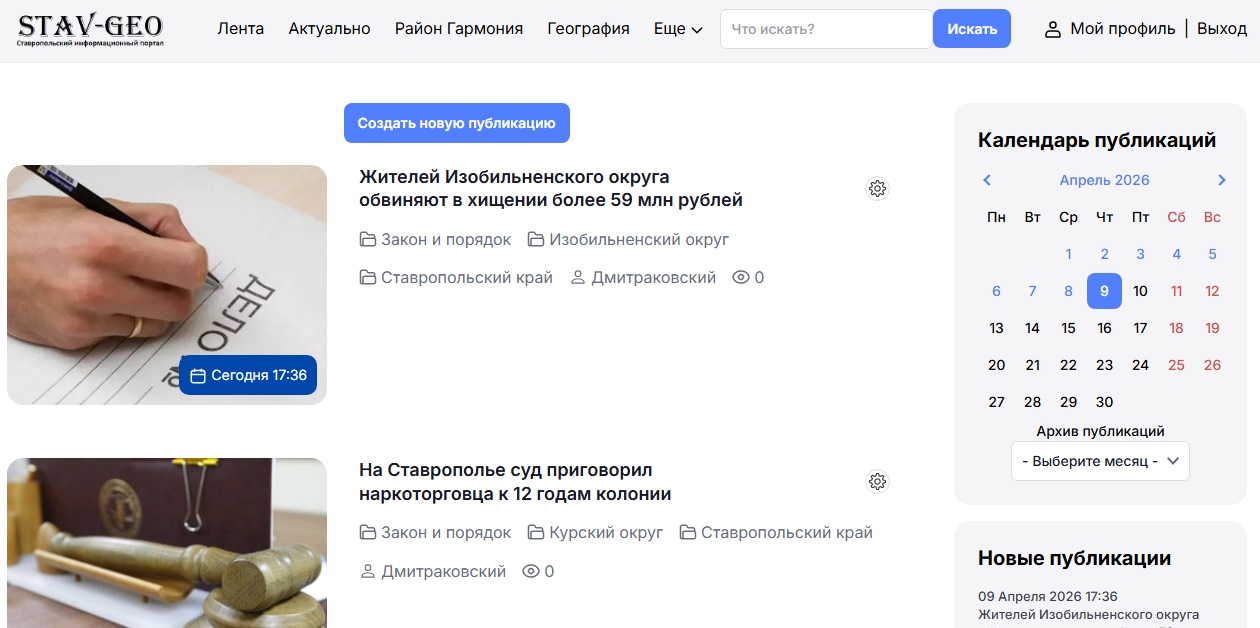Open the Курский округ category link
1260x628 pixels.
(606, 533)
